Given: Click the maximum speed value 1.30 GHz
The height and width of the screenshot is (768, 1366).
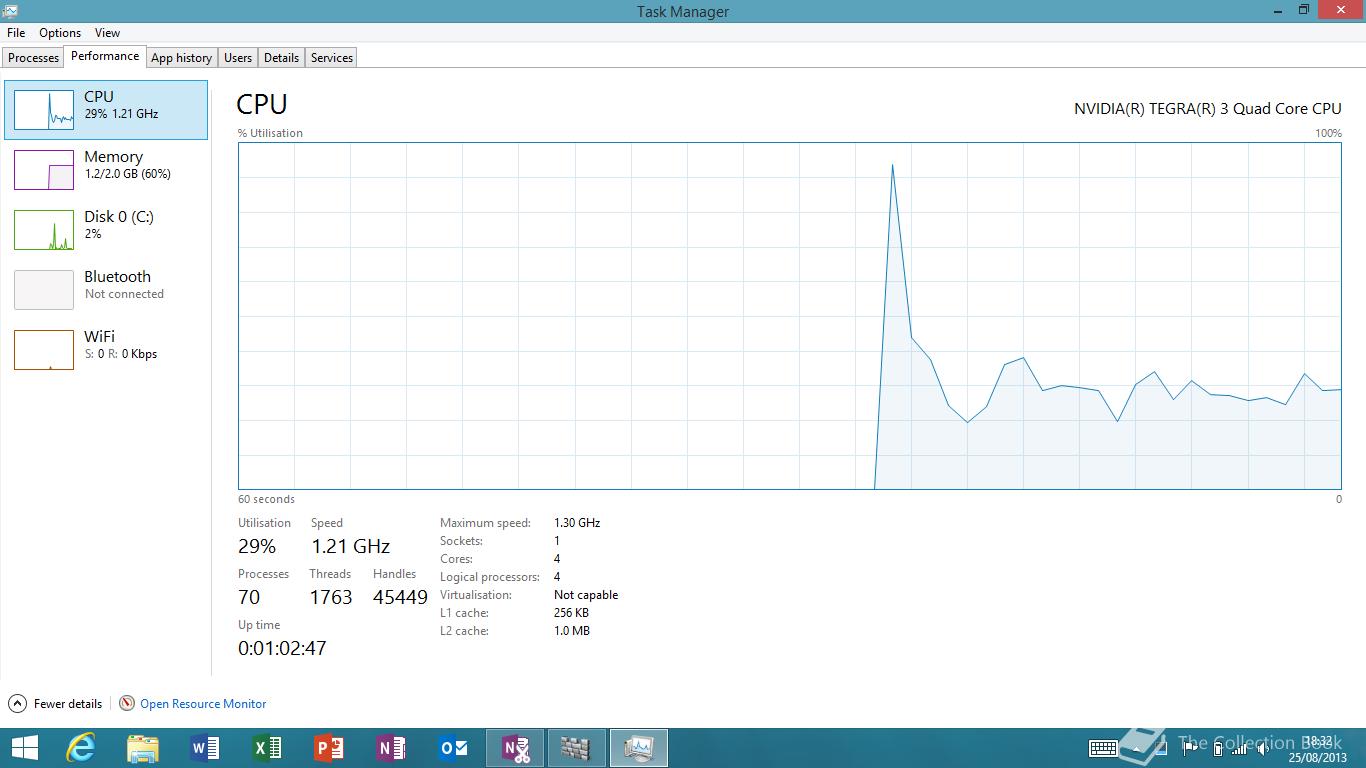Looking at the screenshot, I should (x=577, y=523).
